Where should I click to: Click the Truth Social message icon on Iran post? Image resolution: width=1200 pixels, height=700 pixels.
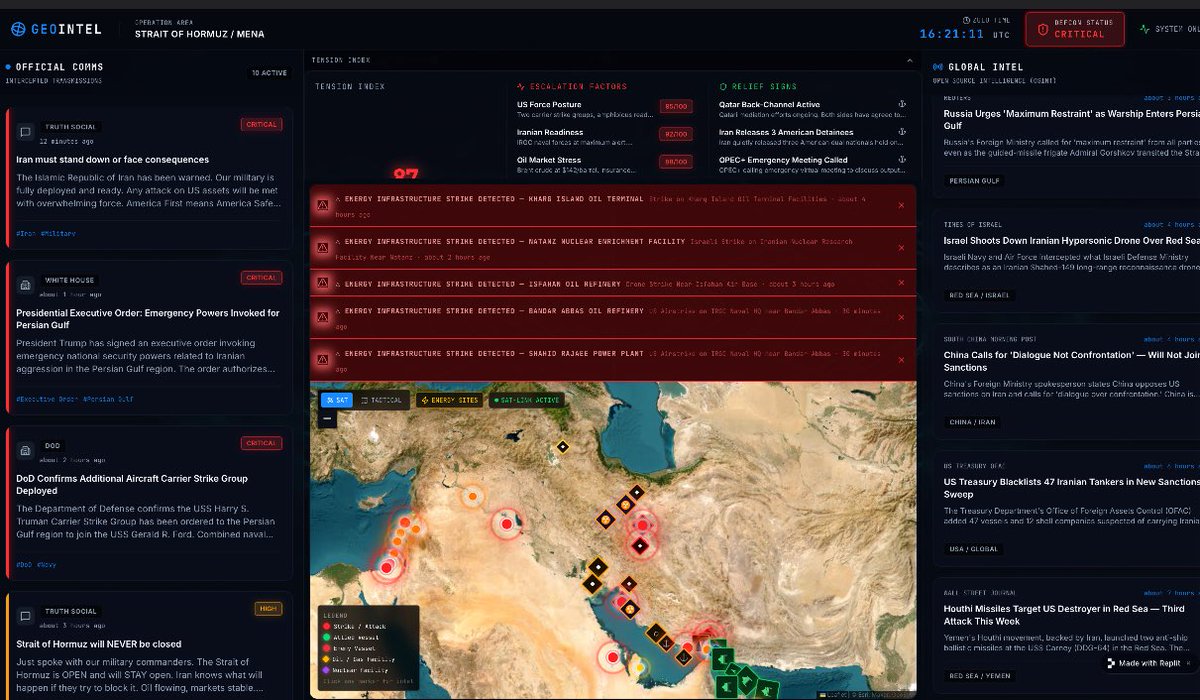click(x=26, y=130)
